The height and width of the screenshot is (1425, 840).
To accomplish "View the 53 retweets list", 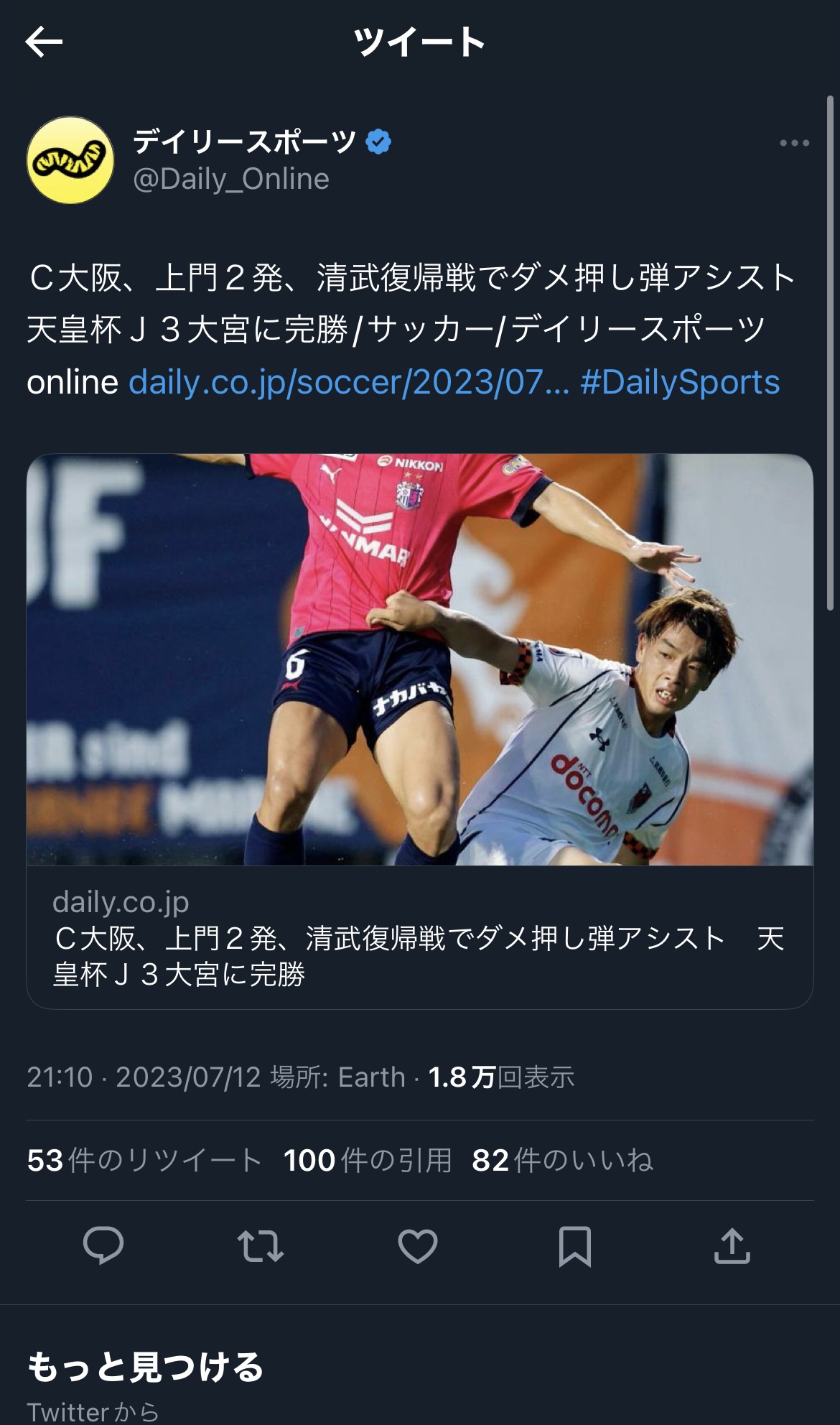I will [144, 1160].
